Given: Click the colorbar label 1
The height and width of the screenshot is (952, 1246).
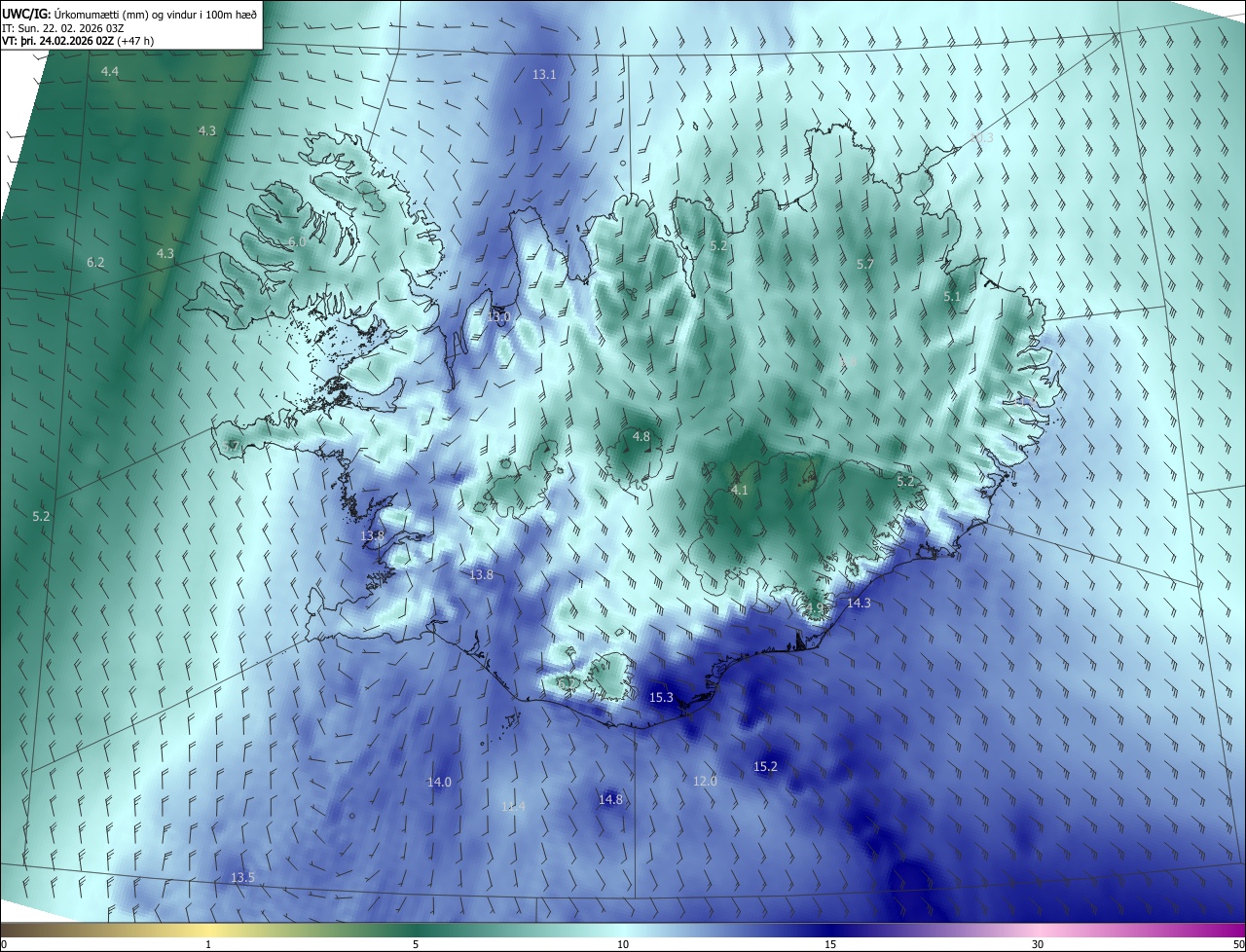Looking at the screenshot, I should coord(209,944).
